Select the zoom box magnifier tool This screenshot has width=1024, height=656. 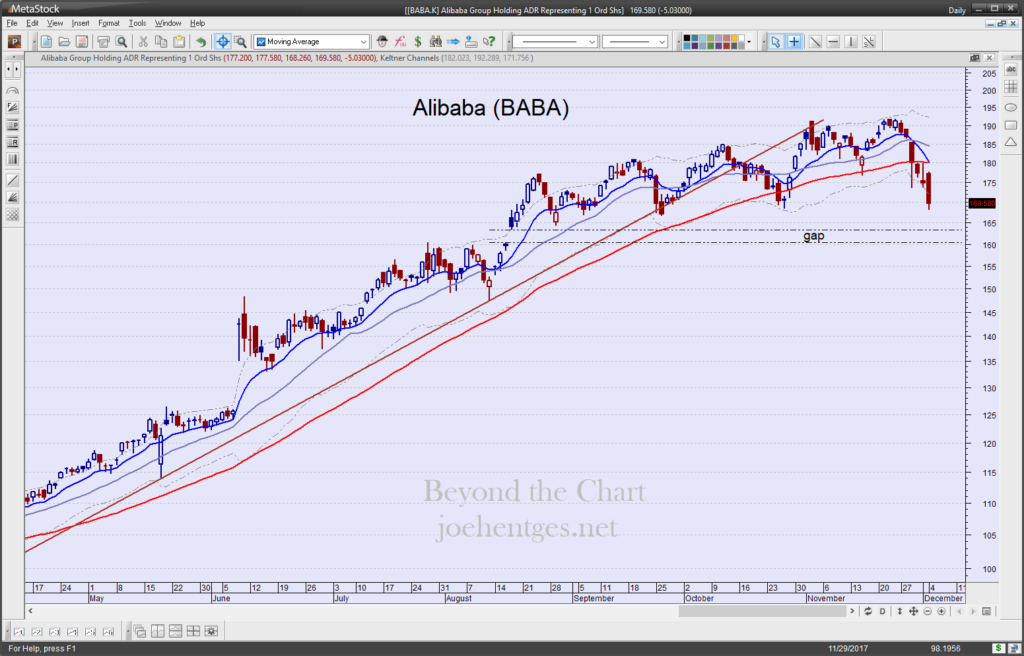click(x=240, y=42)
